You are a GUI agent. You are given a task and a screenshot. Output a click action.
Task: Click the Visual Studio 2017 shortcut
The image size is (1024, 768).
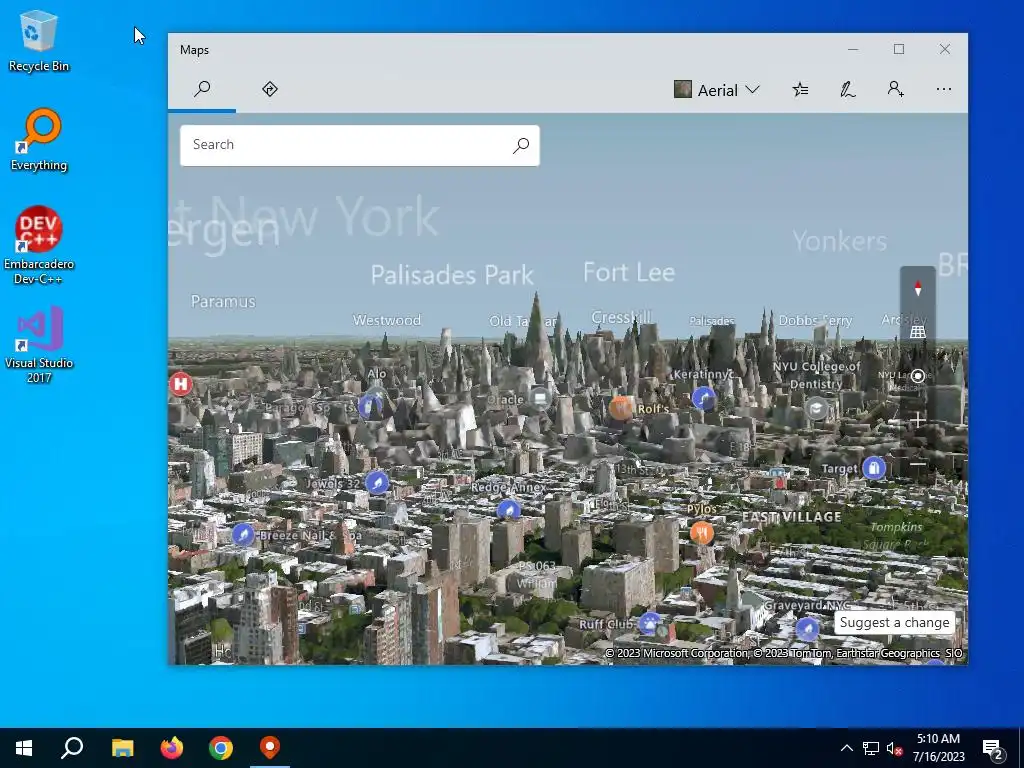coord(39,344)
